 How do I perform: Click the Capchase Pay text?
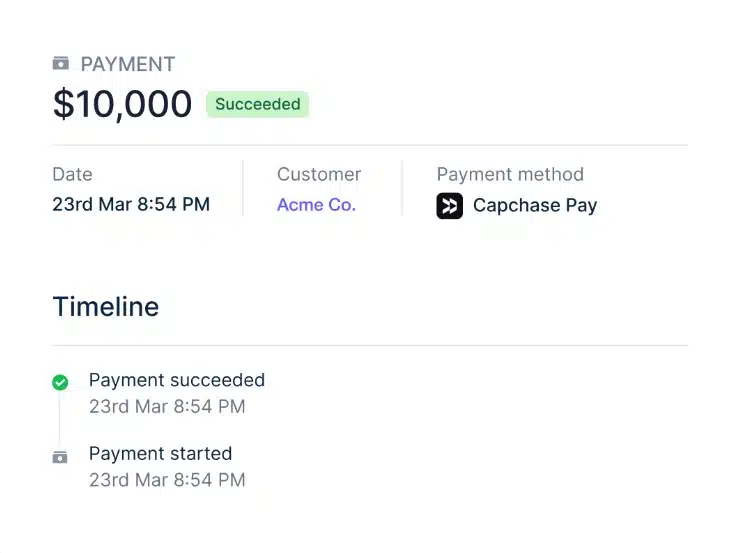(535, 206)
